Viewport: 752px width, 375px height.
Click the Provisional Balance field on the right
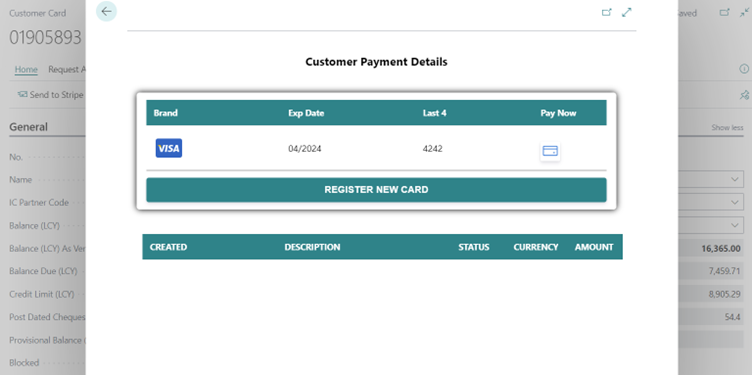(x=711, y=339)
